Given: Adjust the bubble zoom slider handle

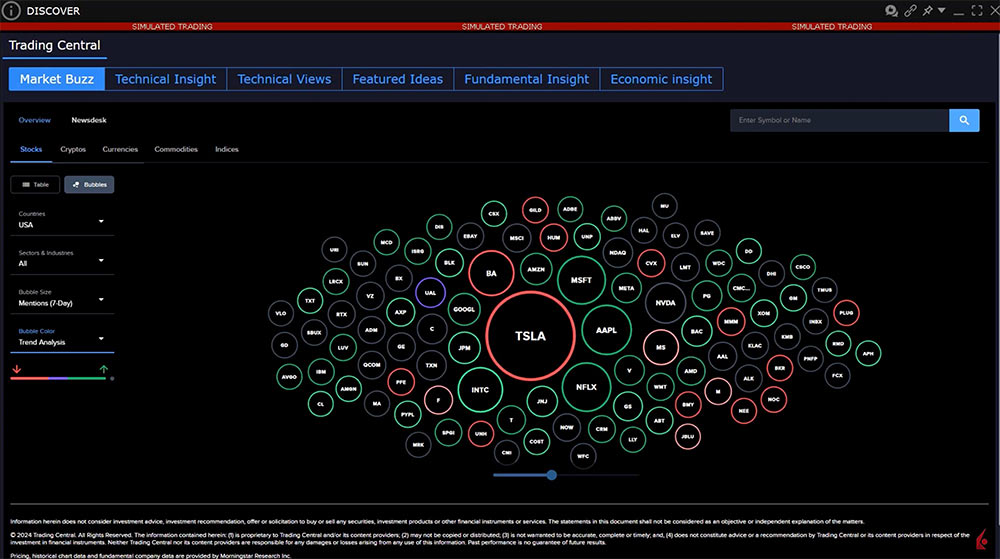Looking at the screenshot, I should click(552, 475).
